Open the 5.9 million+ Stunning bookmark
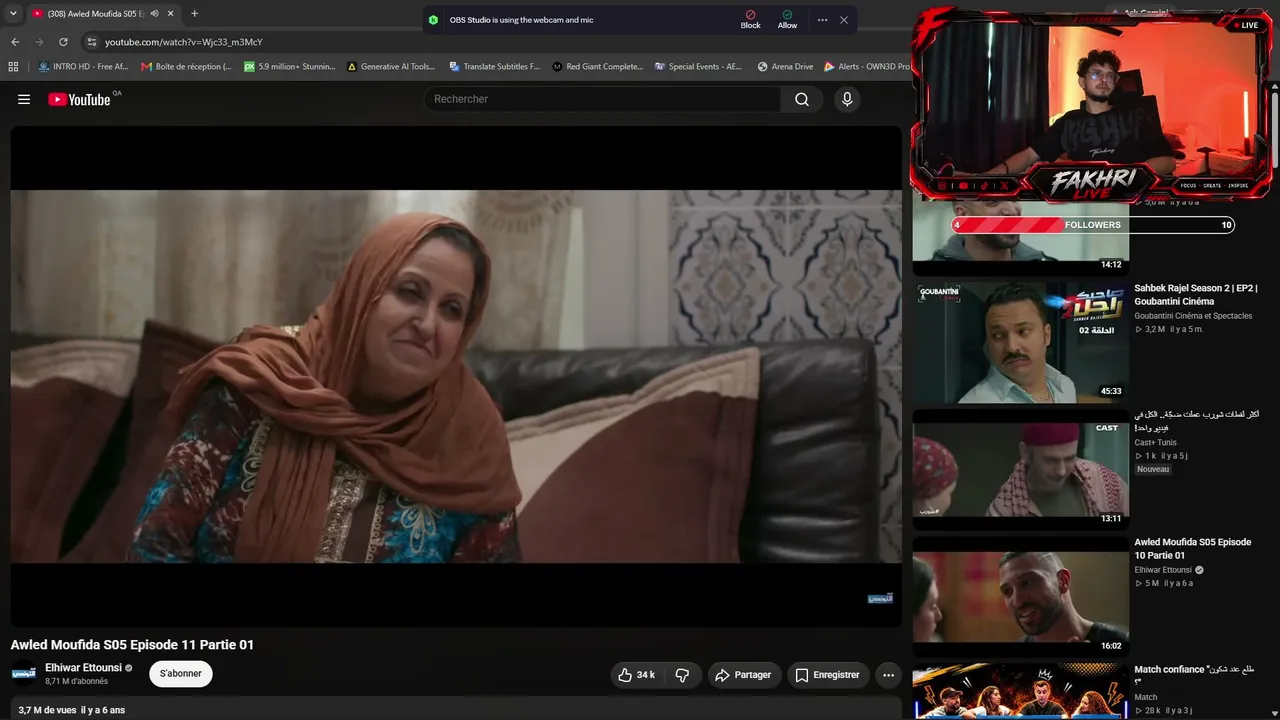 click(x=289, y=67)
